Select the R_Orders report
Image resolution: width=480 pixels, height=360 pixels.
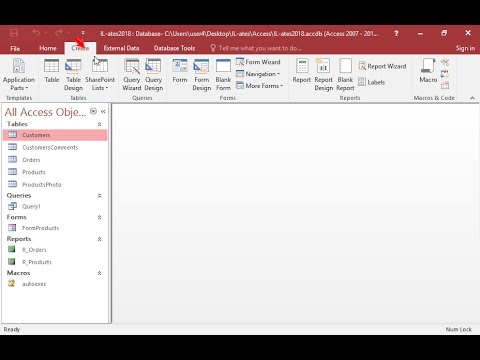(55, 250)
